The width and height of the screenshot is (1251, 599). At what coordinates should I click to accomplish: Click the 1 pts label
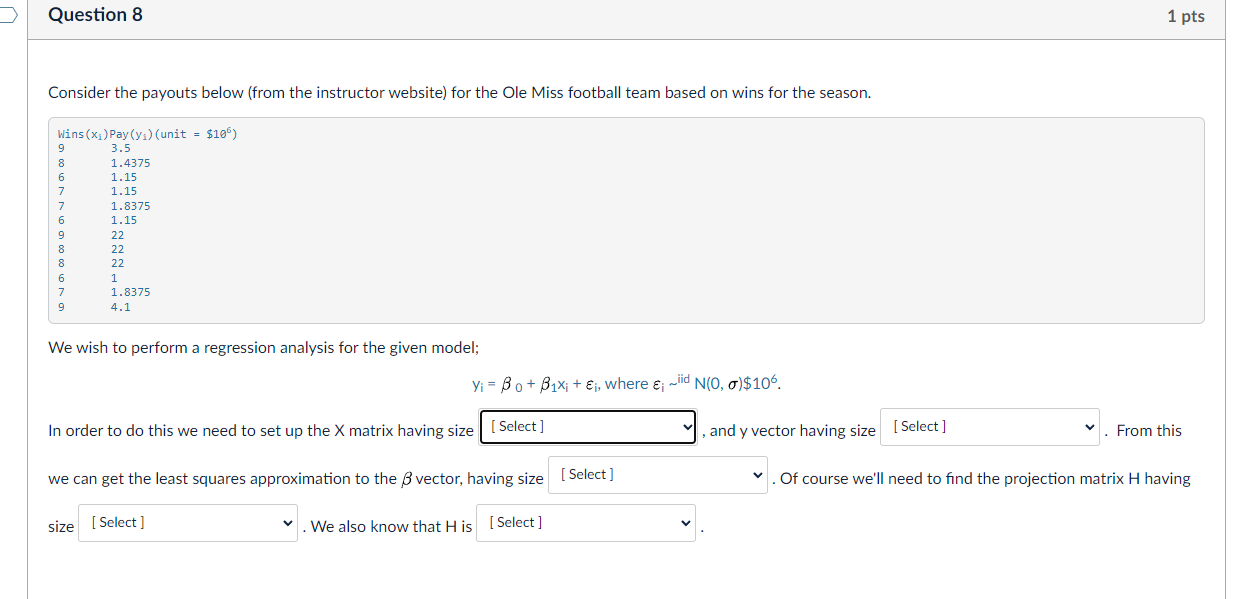coord(1185,16)
